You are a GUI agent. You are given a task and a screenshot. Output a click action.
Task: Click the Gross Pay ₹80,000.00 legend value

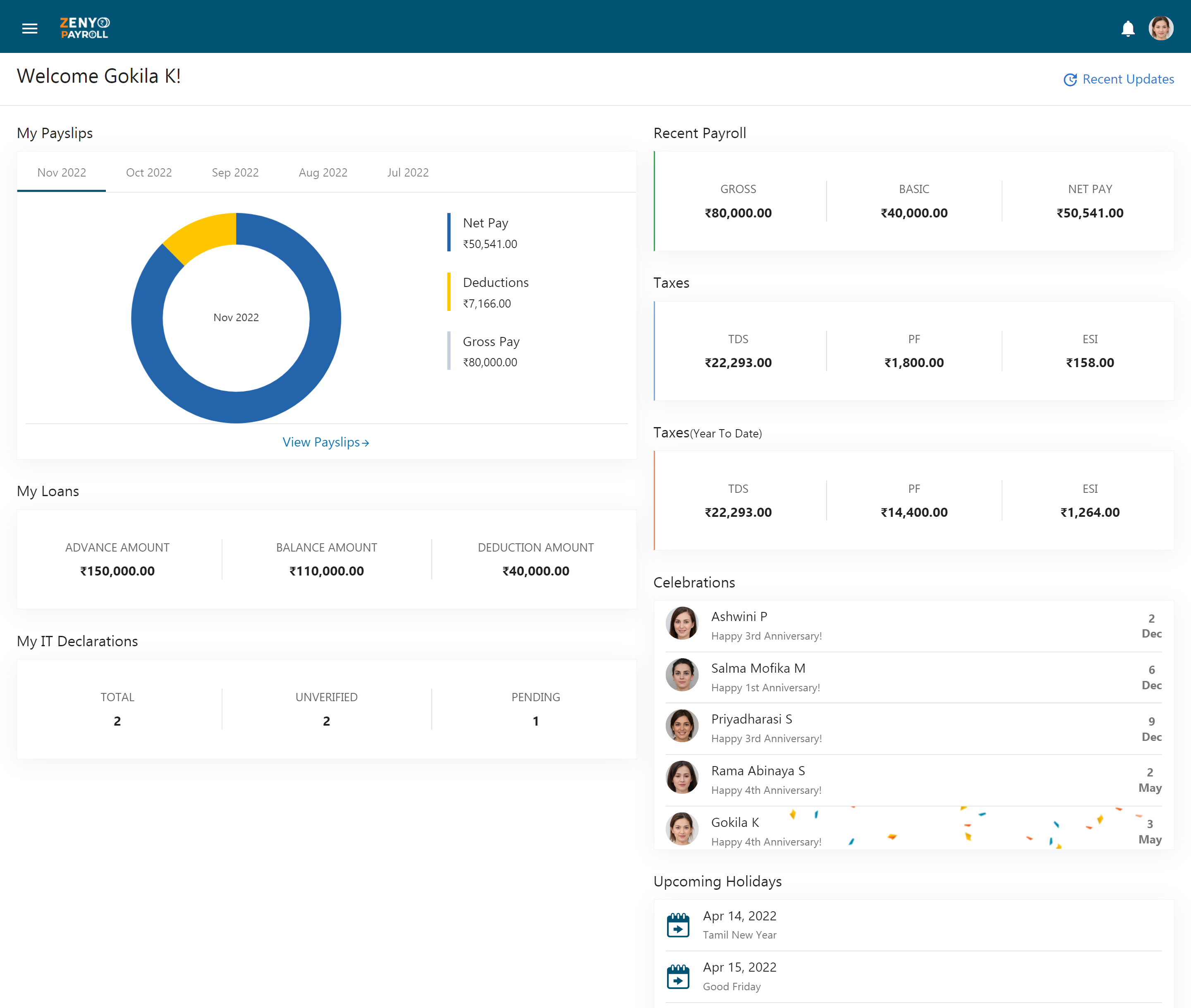pyautogui.click(x=490, y=362)
